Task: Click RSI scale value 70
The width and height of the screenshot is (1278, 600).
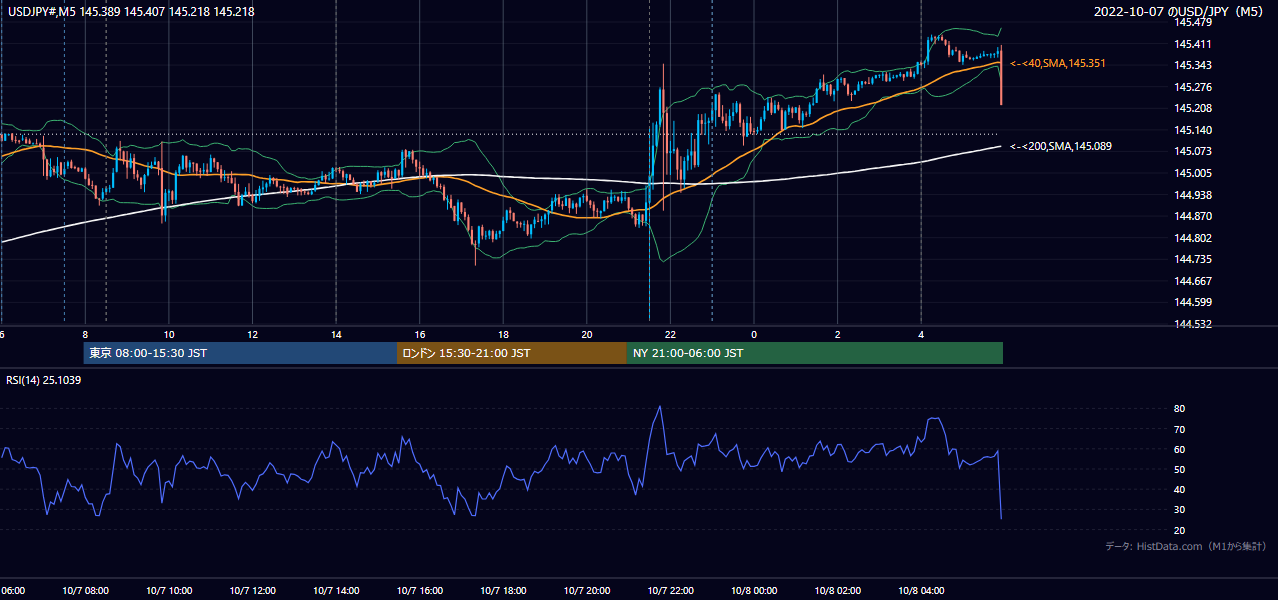Action: (1179, 429)
